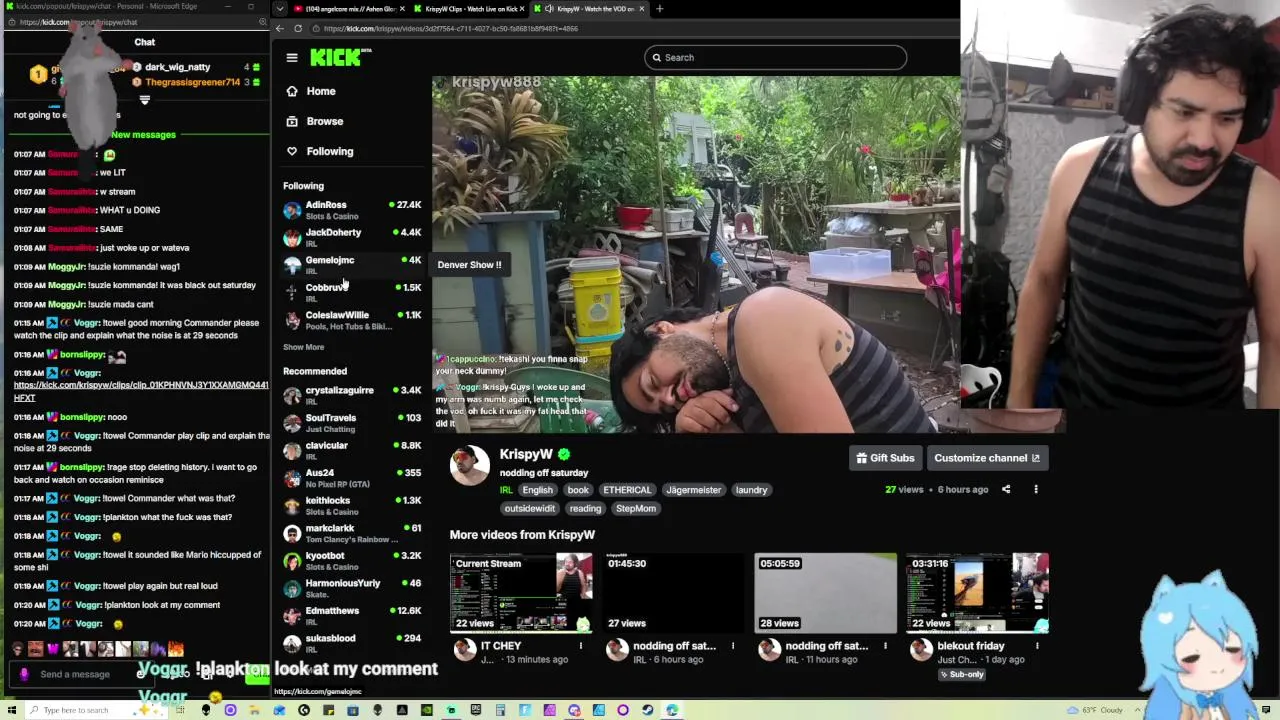This screenshot has width=1280, height=720.
Task: Open JackDoherty channel in Following list
Action: (353, 237)
